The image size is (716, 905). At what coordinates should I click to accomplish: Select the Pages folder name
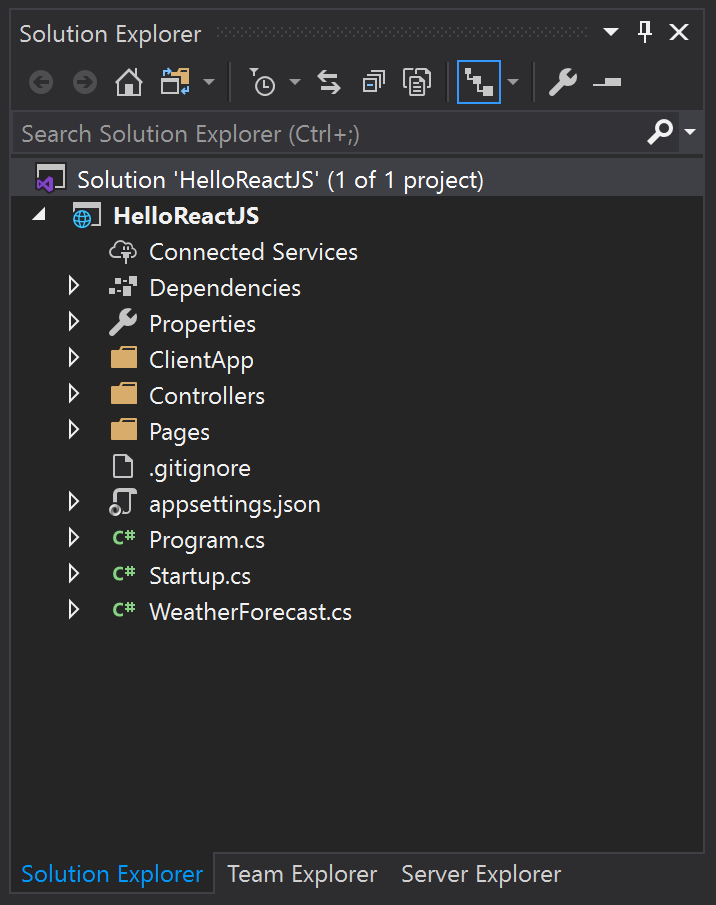(179, 432)
